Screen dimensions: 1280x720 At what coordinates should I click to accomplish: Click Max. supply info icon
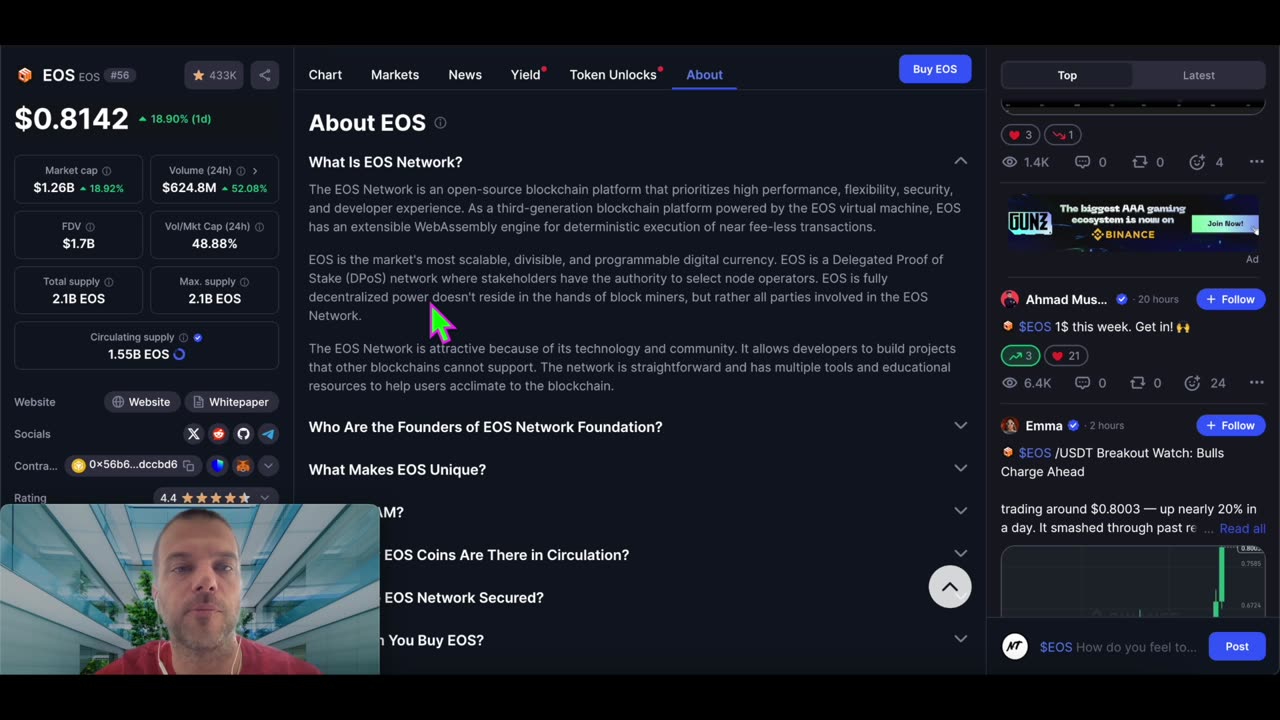pyautogui.click(x=245, y=282)
